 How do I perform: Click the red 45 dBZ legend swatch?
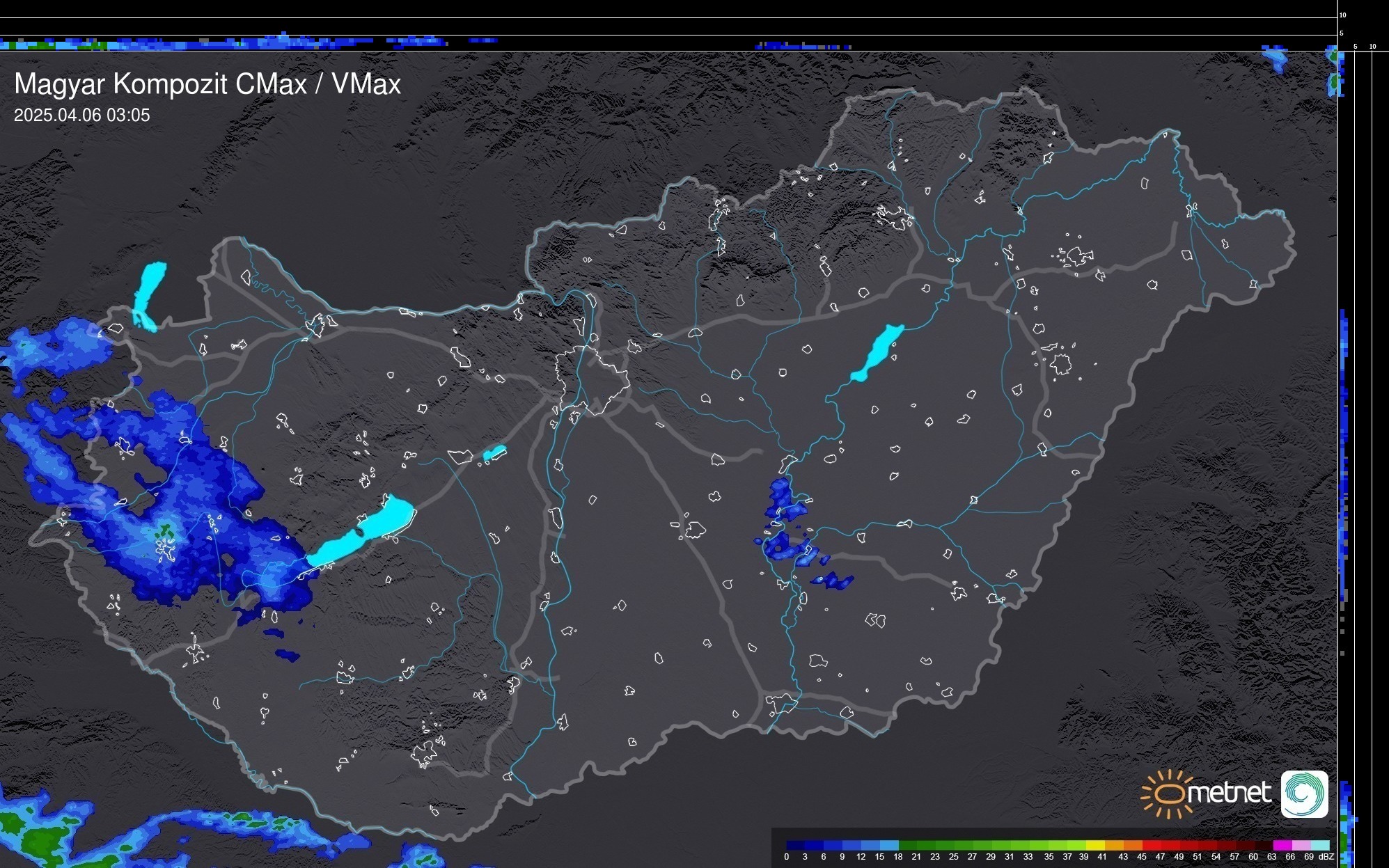tap(1150, 845)
